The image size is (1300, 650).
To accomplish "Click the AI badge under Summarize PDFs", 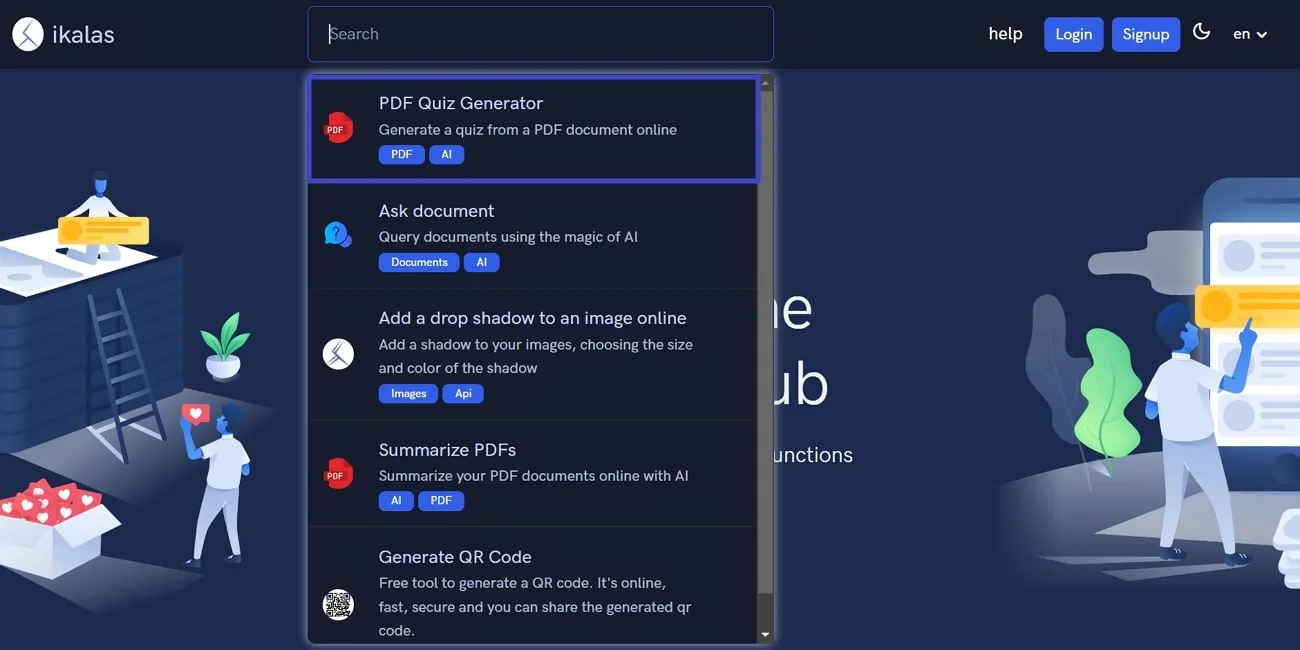I will (x=396, y=500).
